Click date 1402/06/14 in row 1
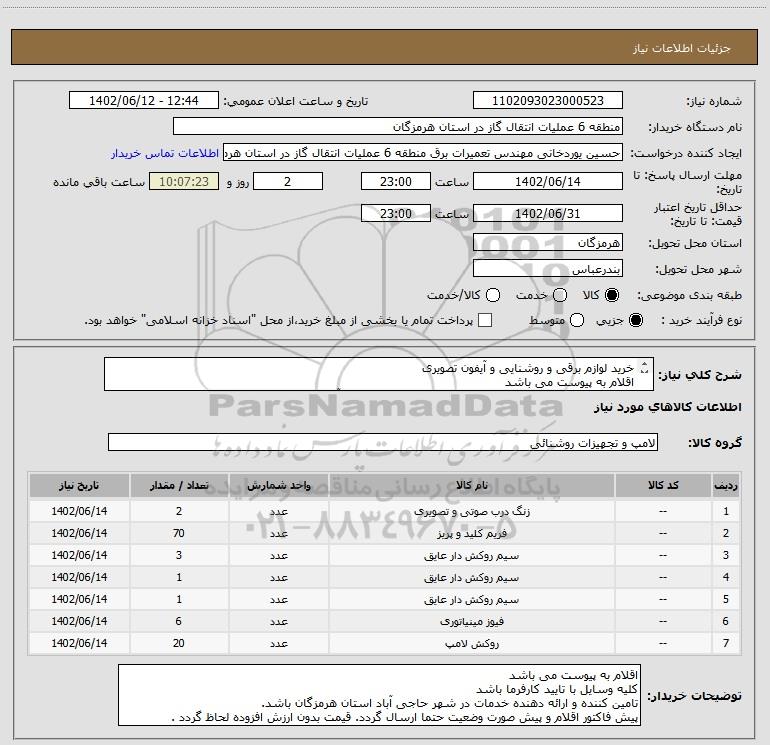Viewport: 770px width, 745px height. (79, 511)
